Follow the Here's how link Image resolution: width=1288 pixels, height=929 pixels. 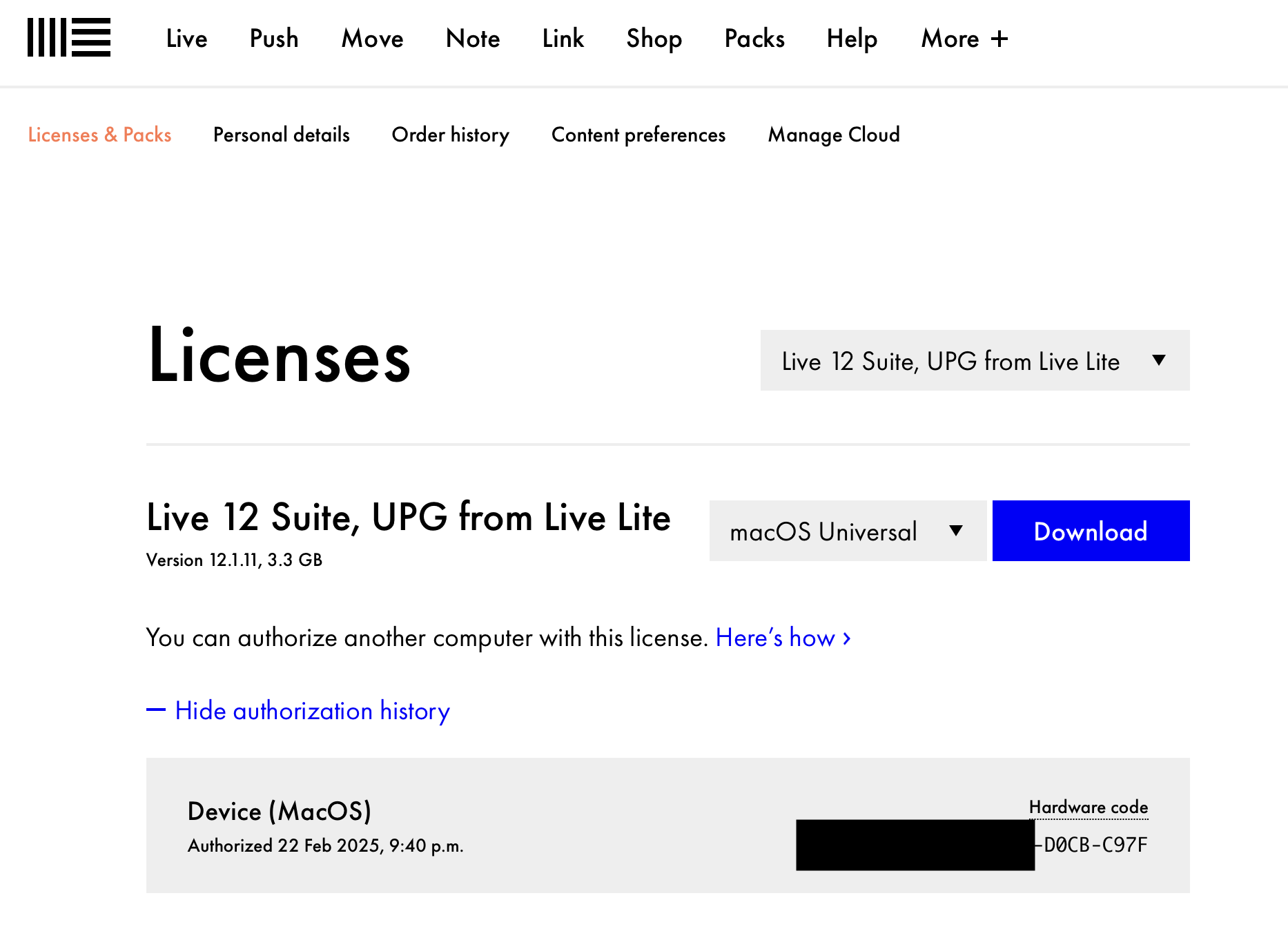point(783,638)
